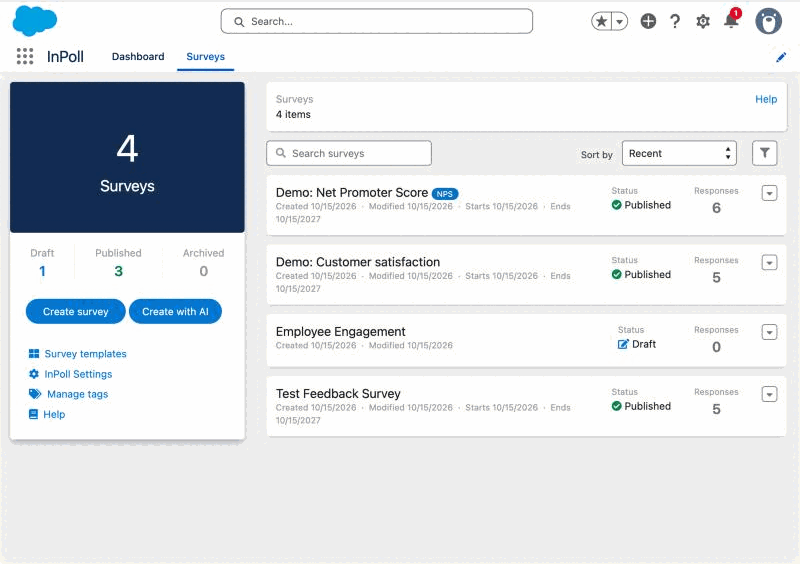View notifications bell icon
800x564 pixels.
tap(732, 20)
